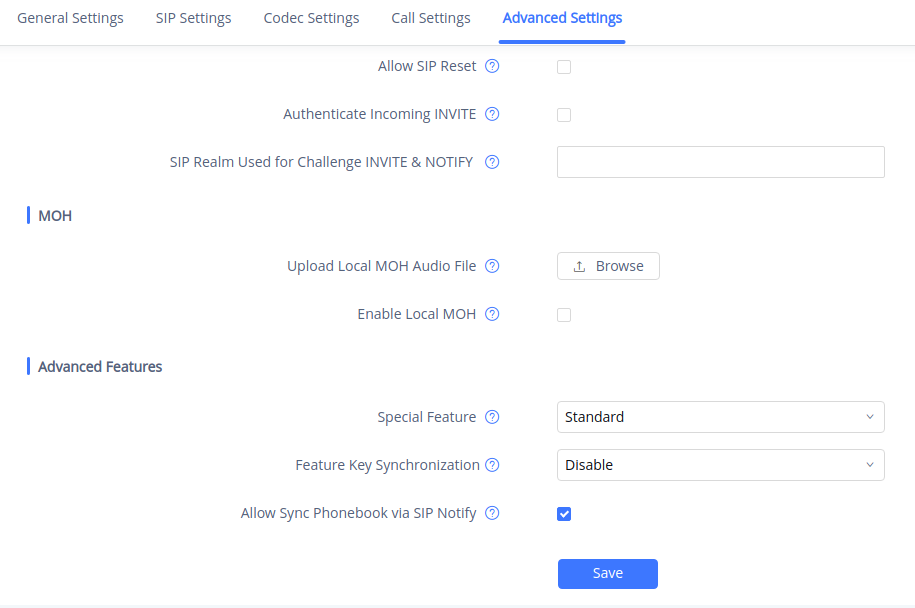Click help icon for Authenticate Incoming INVITE
915x608 pixels.
pos(492,115)
